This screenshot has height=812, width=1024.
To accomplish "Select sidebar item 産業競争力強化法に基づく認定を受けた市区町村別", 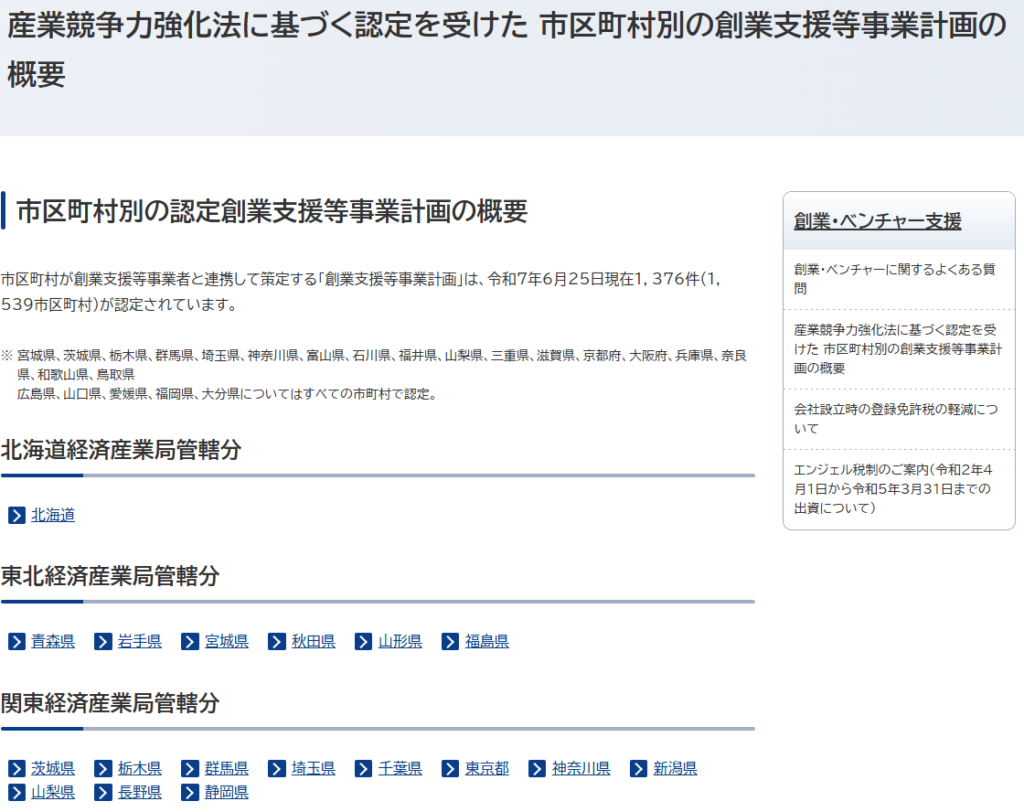I will (899, 349).
